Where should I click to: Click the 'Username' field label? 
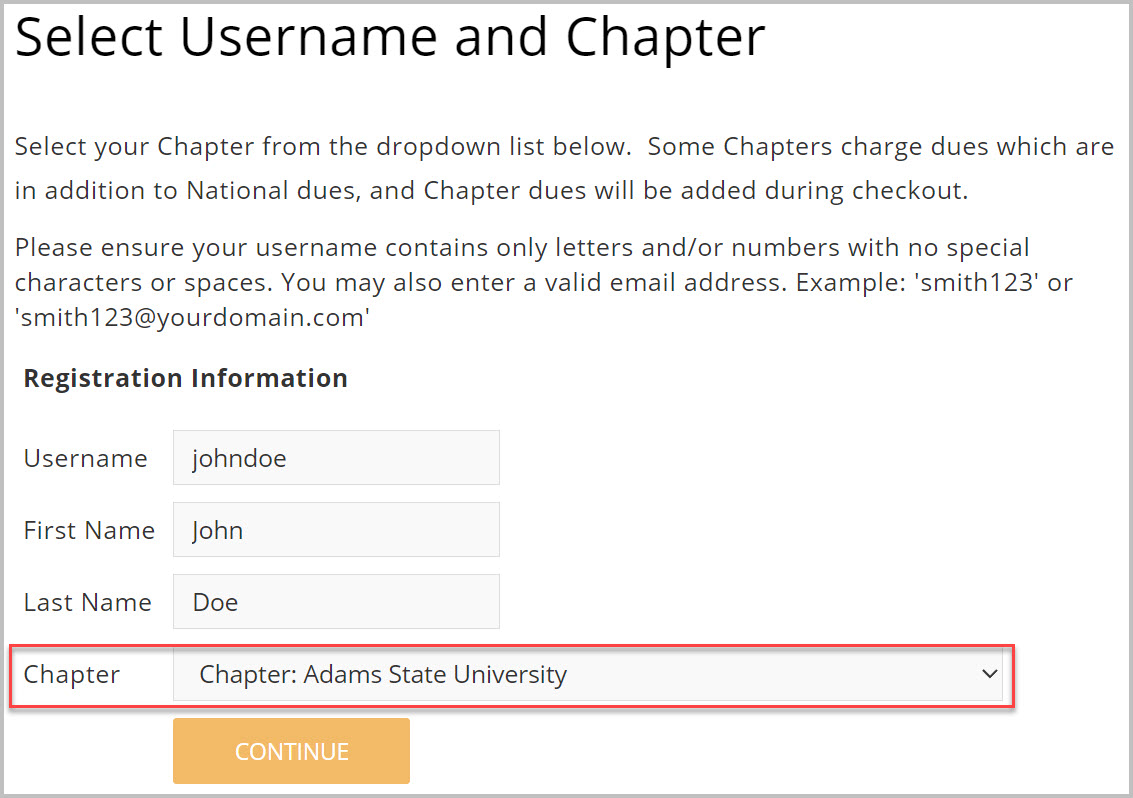86,458
